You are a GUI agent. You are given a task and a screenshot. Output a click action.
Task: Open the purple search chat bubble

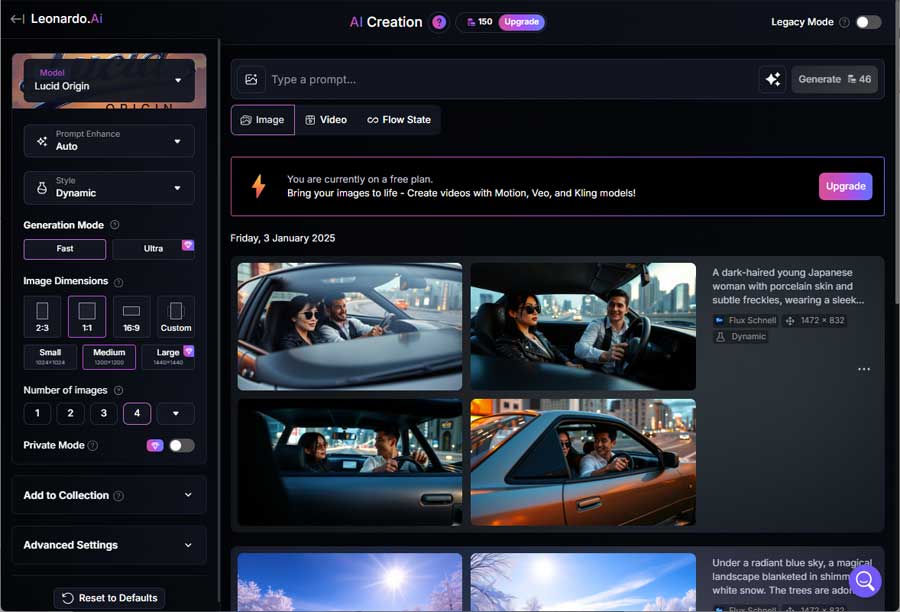click(x=865, y=580)
